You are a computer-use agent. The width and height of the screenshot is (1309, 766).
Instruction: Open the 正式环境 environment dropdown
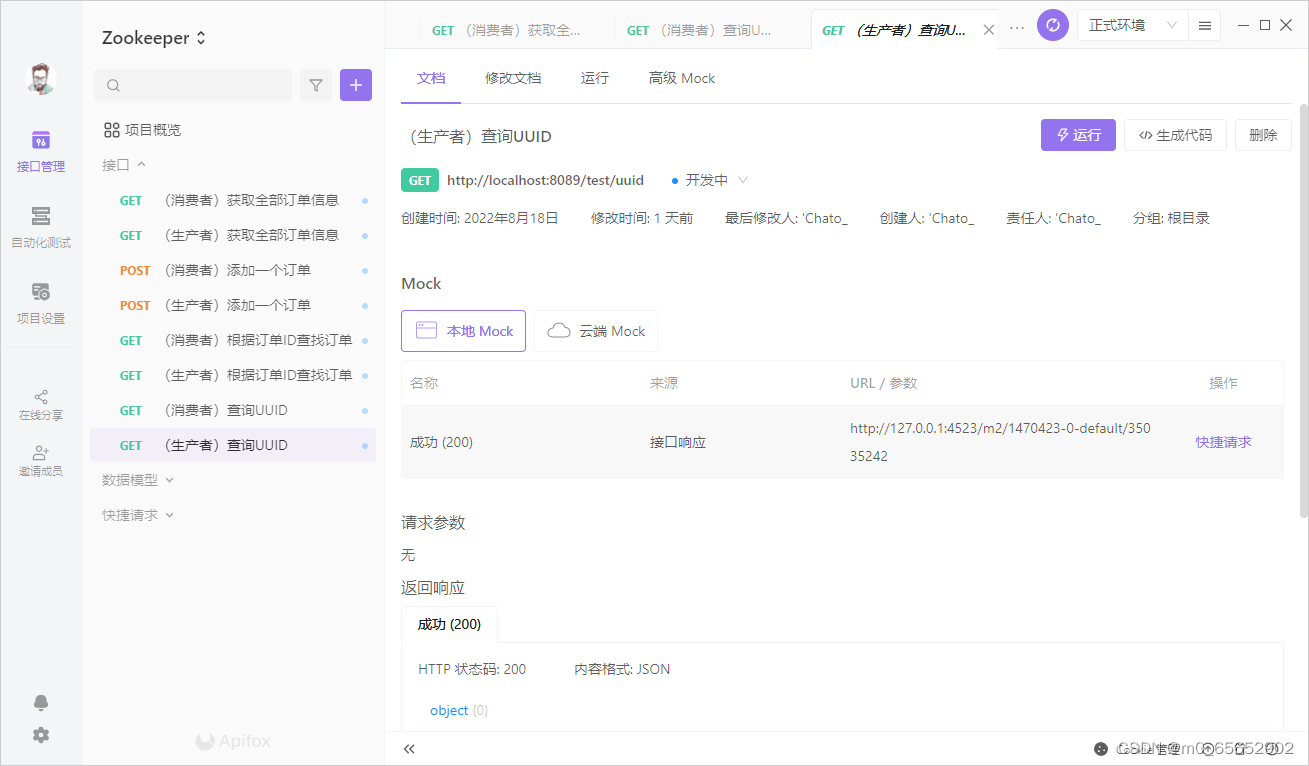(1134, 25)
